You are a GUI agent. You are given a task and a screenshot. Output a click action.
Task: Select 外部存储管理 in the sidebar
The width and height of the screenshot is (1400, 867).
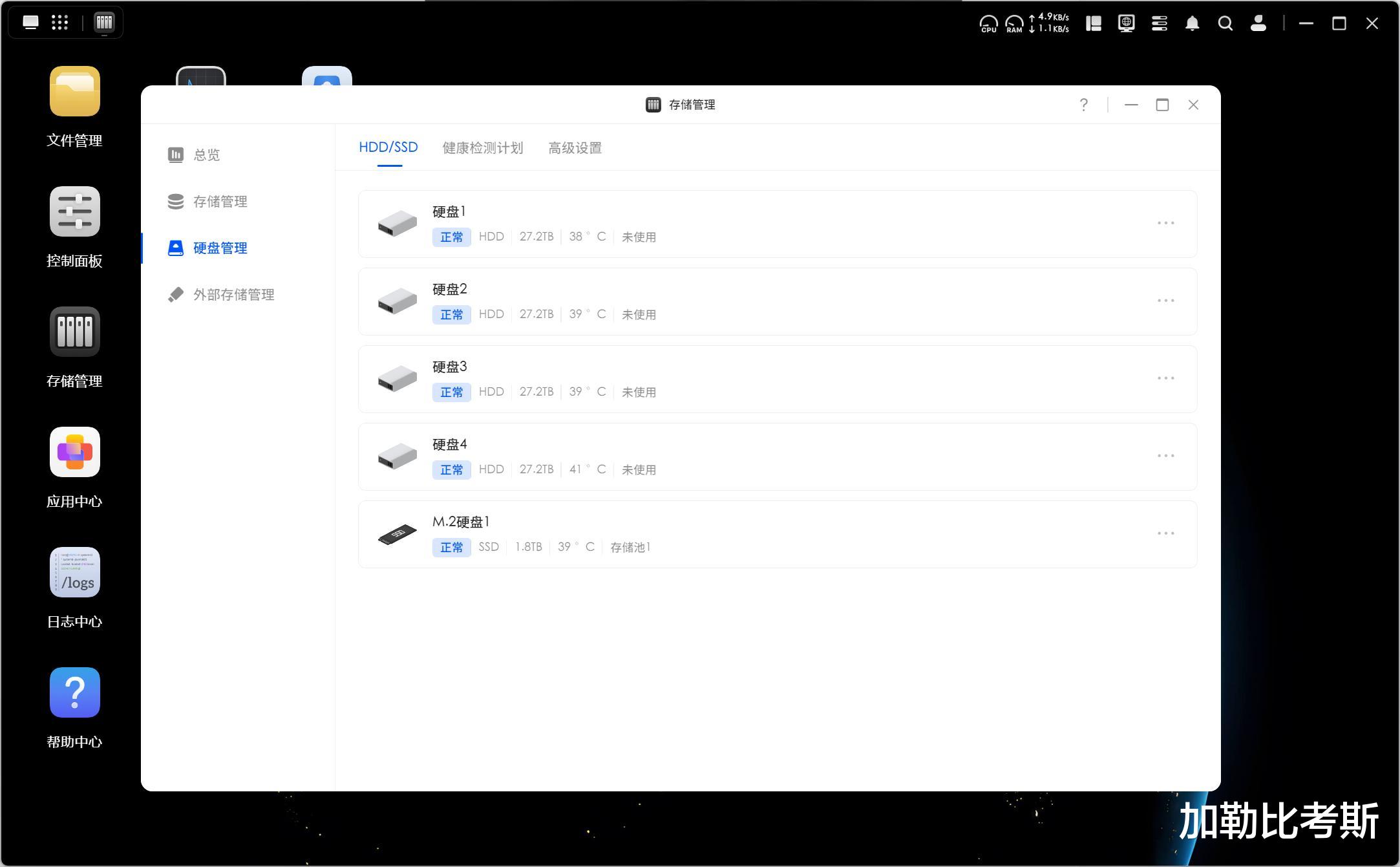[x=233, y=295]
